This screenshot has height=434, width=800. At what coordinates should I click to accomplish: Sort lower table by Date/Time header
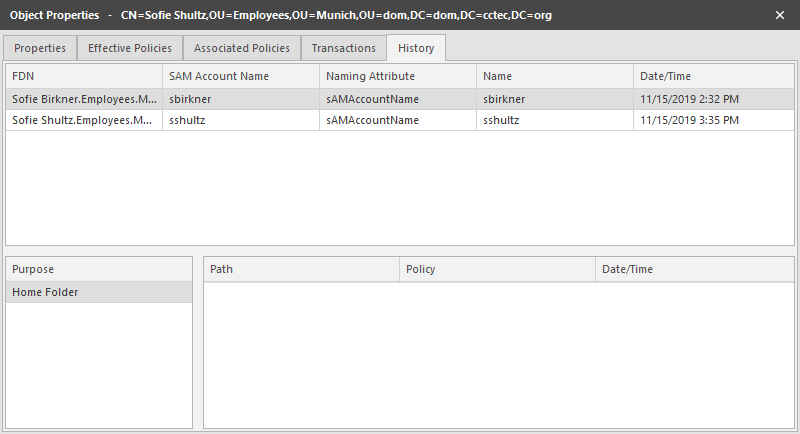[694, 269]
